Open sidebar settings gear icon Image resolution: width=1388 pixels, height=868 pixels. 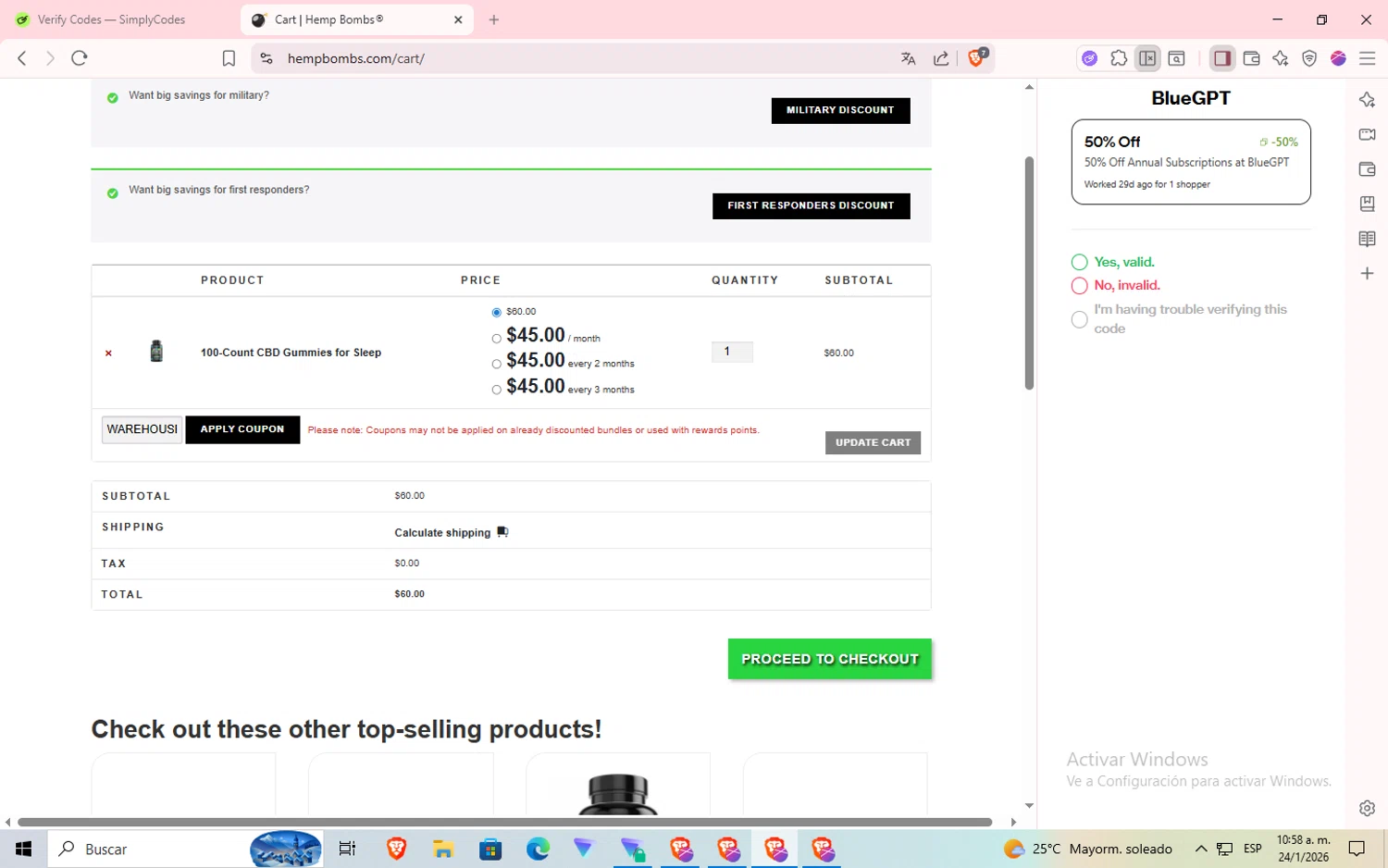click(x=1367, y=808)
